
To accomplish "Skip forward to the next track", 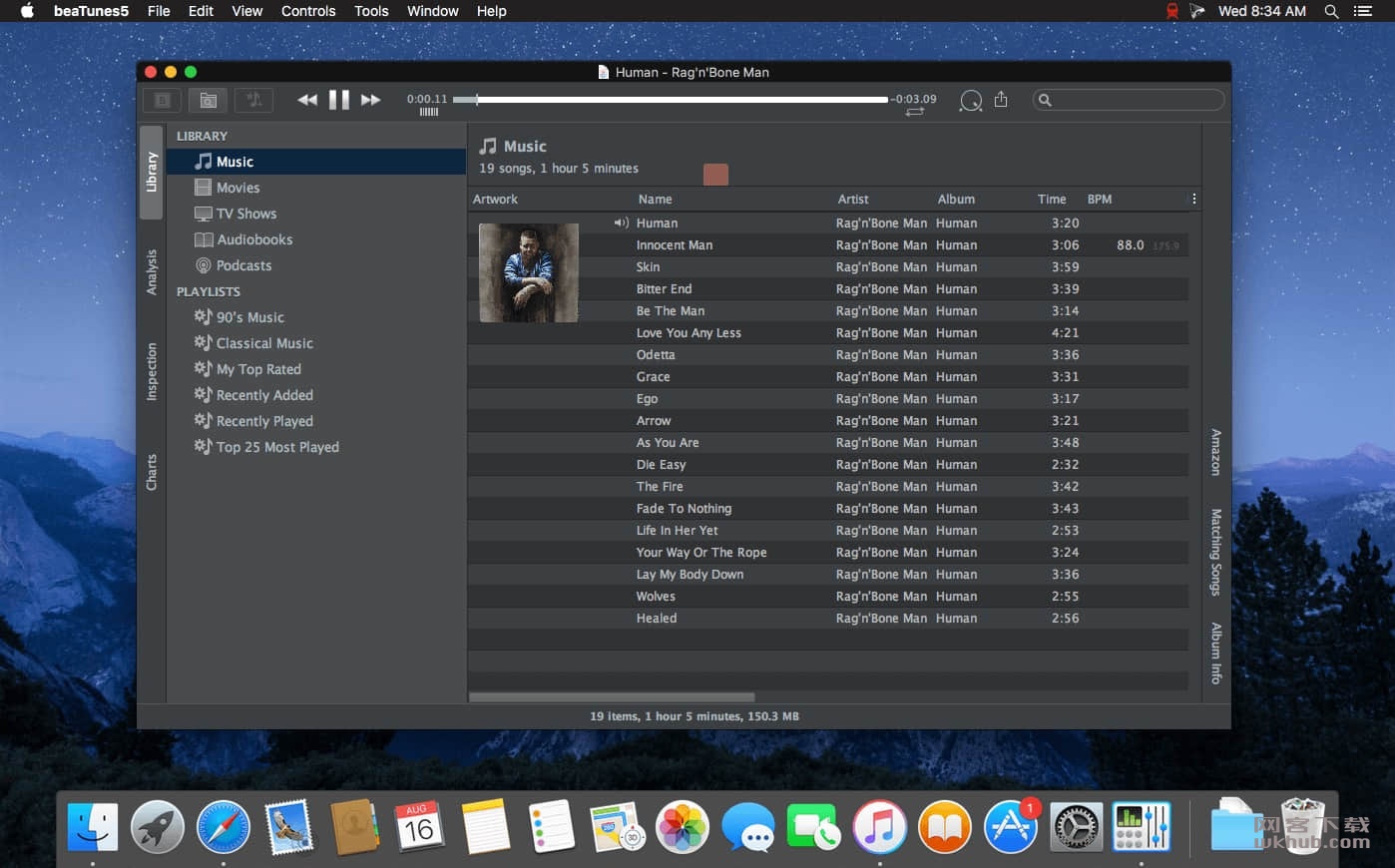I will click(370, 100).
